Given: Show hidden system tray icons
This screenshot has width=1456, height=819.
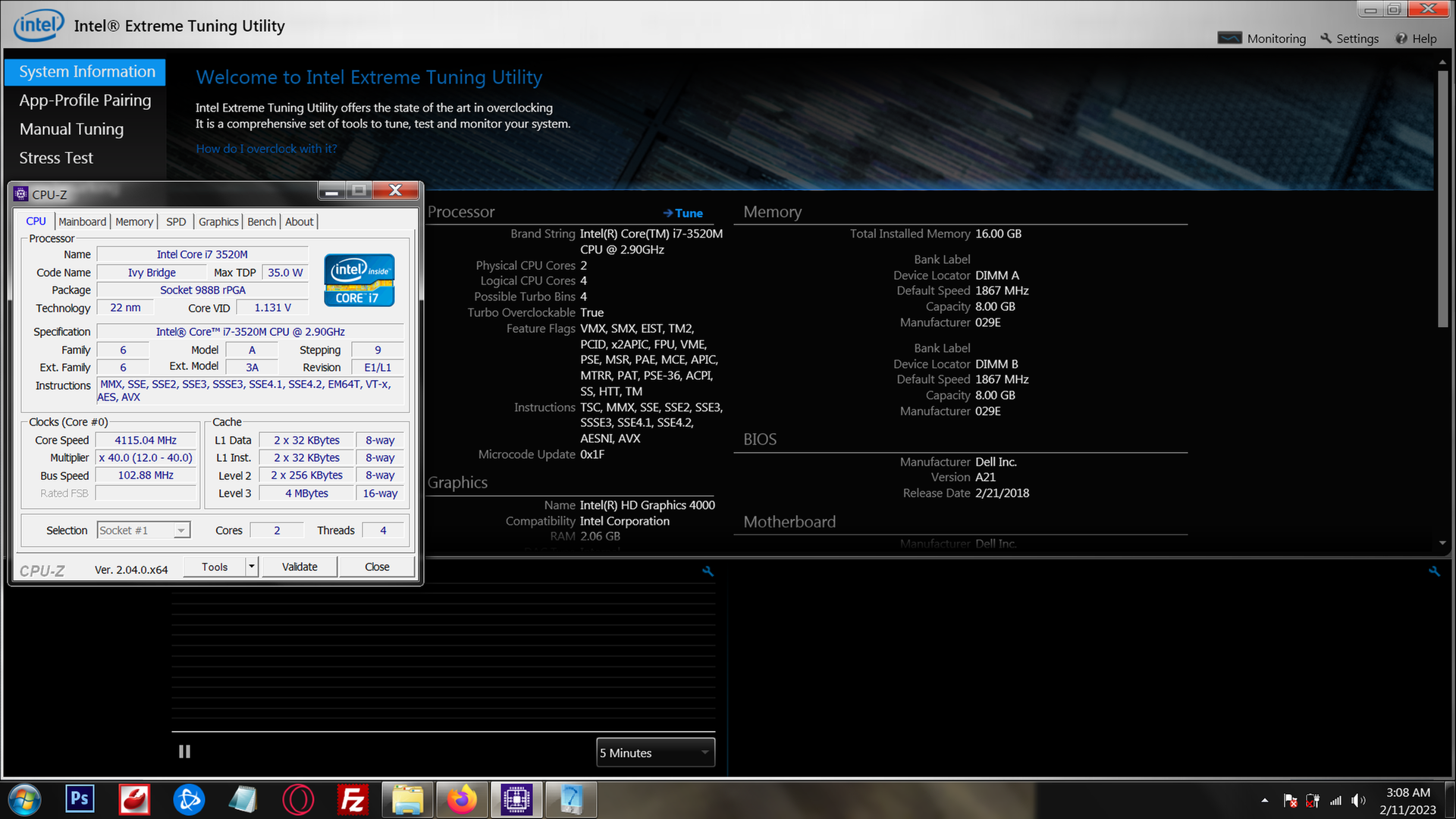Looking at the screenshot, I should 1264,800.
